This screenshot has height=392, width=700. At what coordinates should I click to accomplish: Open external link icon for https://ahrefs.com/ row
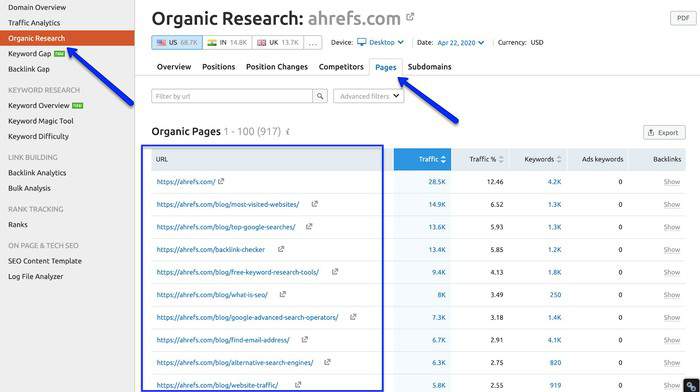pos(221,181)
